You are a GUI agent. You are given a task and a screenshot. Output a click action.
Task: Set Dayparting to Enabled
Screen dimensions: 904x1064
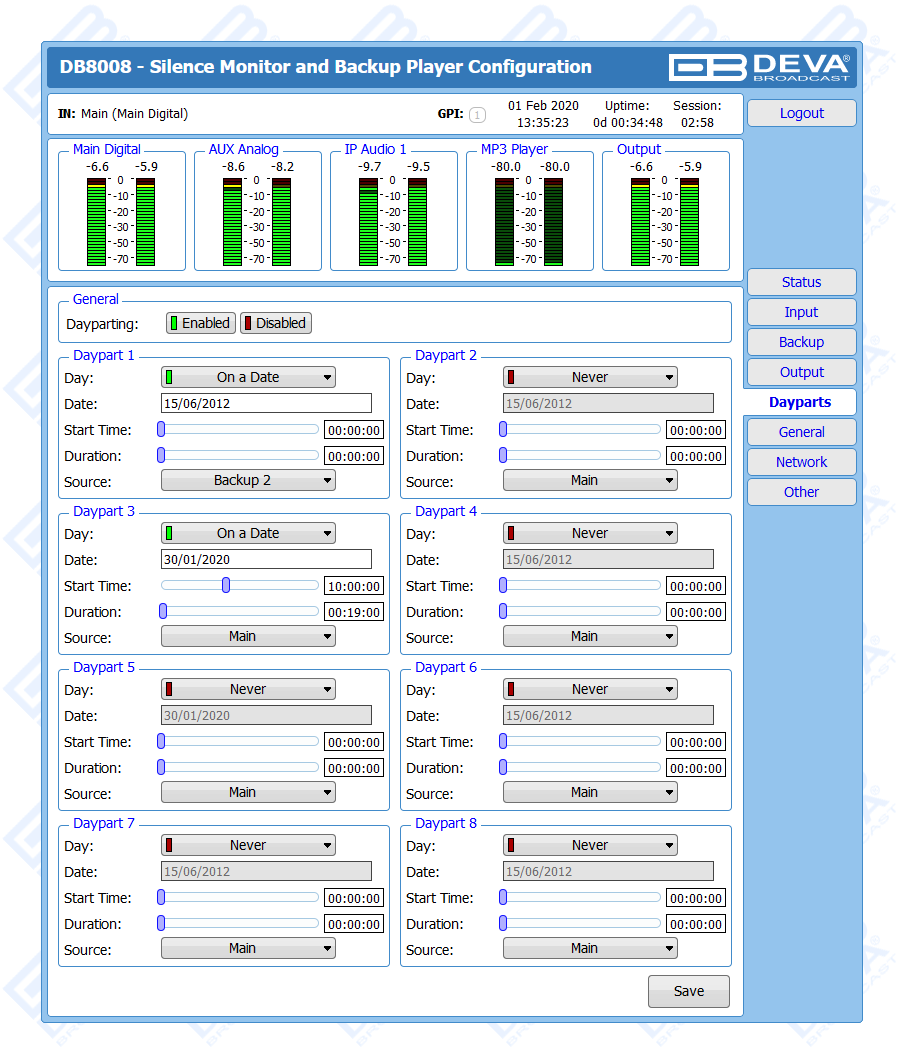201,323
